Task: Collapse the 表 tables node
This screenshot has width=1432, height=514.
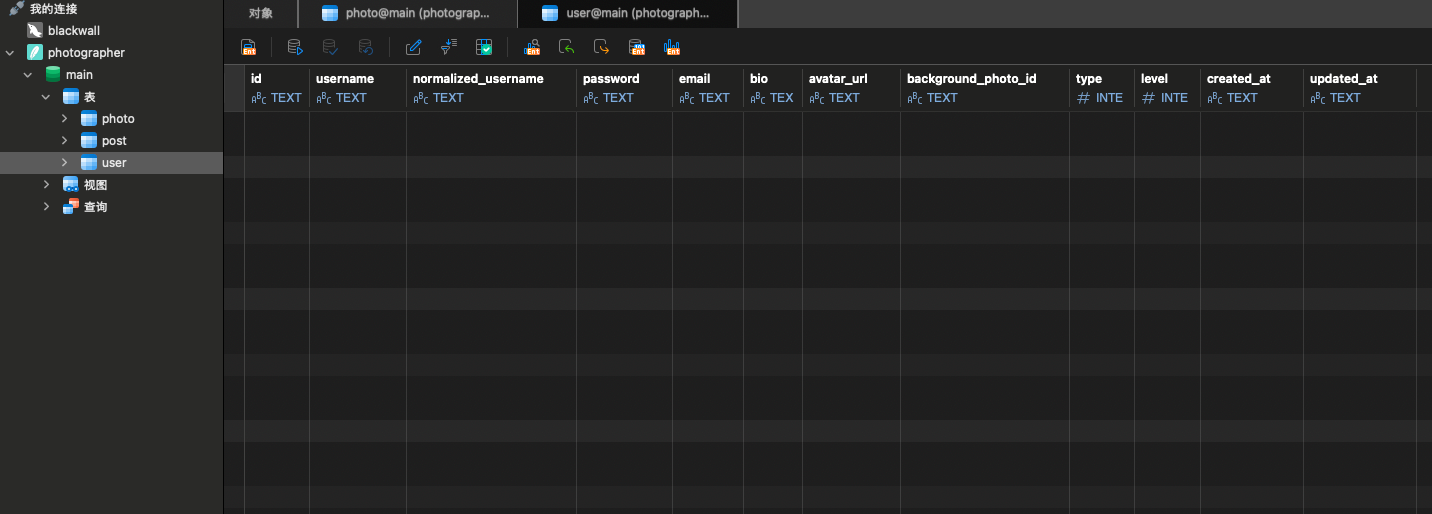Action: (x=46, y=97)
